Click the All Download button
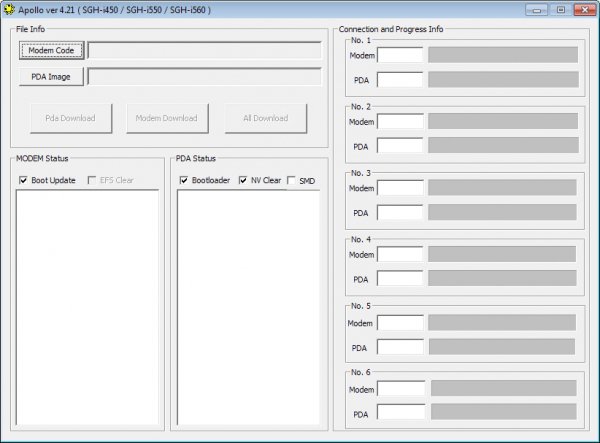 pos(266,118)
